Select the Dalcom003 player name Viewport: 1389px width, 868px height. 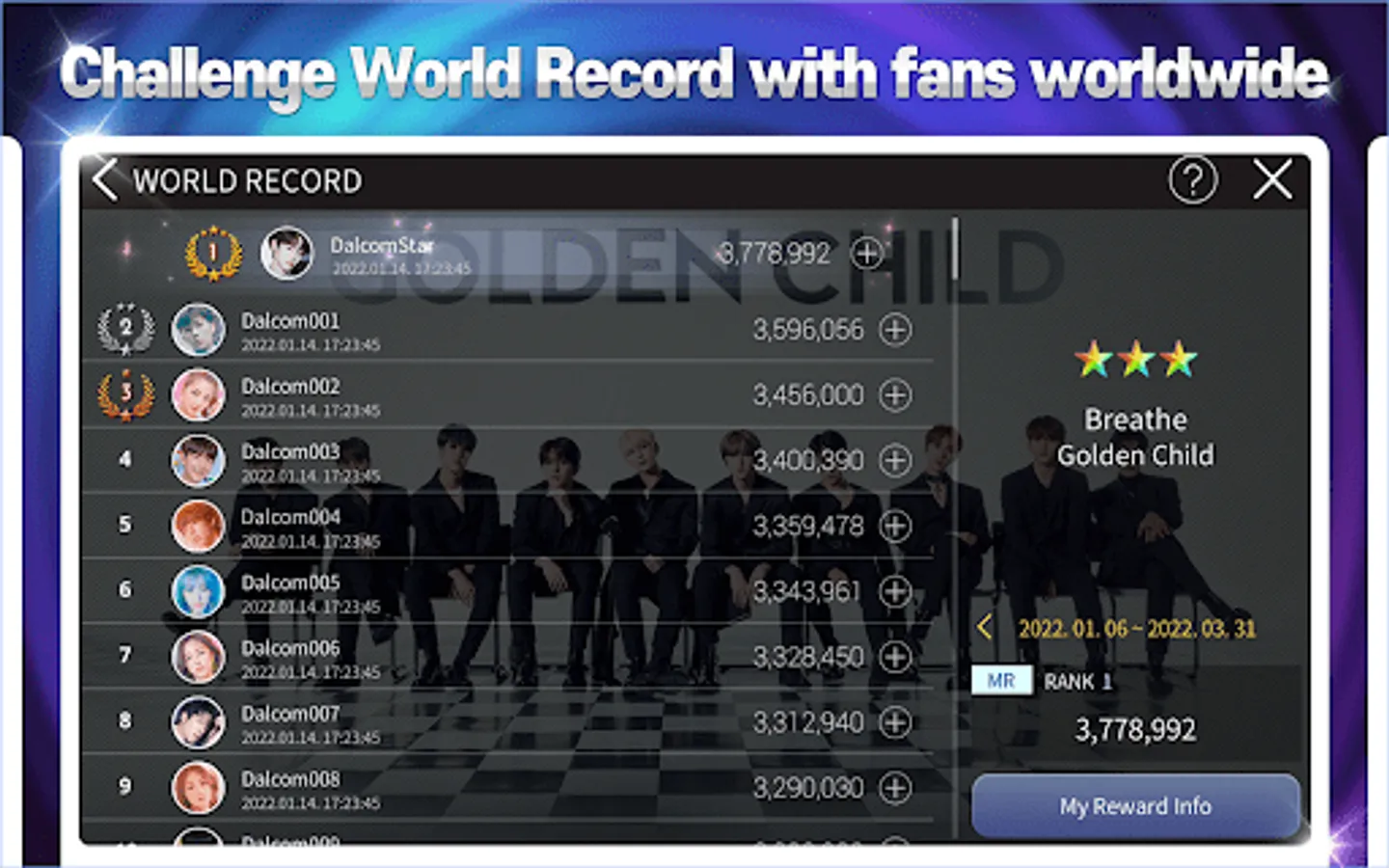(290, 451)
